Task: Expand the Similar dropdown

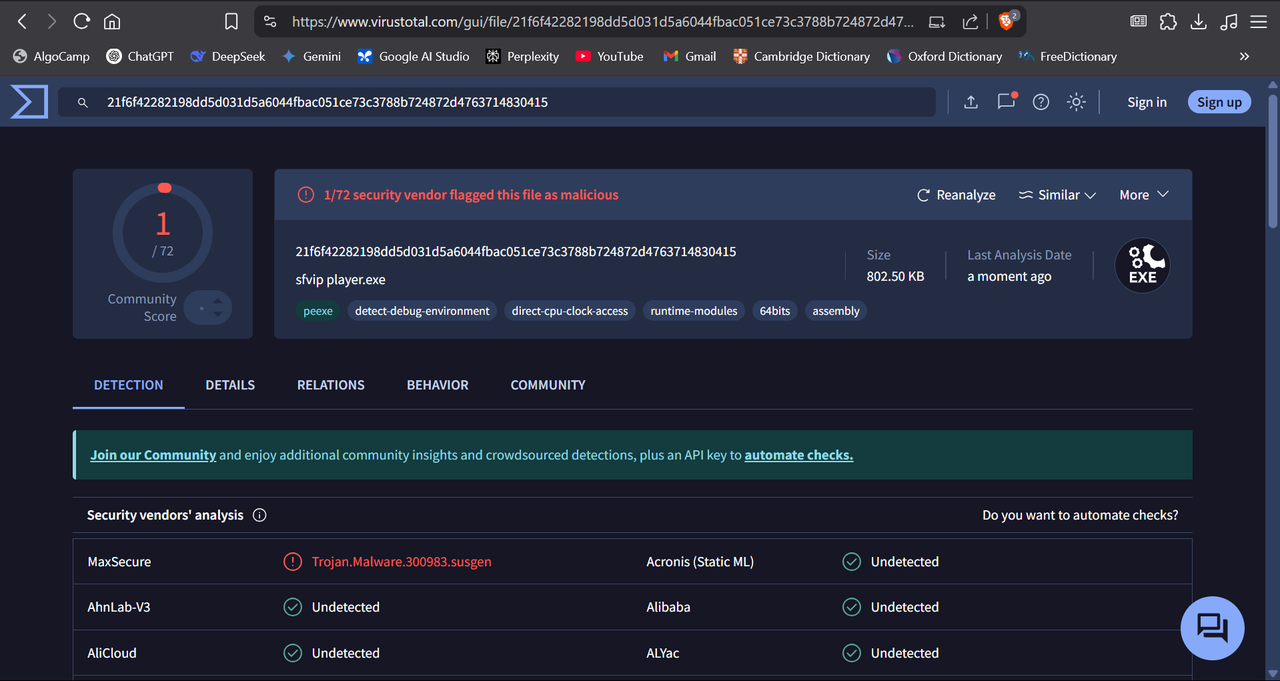Action: pos(1057,195)
